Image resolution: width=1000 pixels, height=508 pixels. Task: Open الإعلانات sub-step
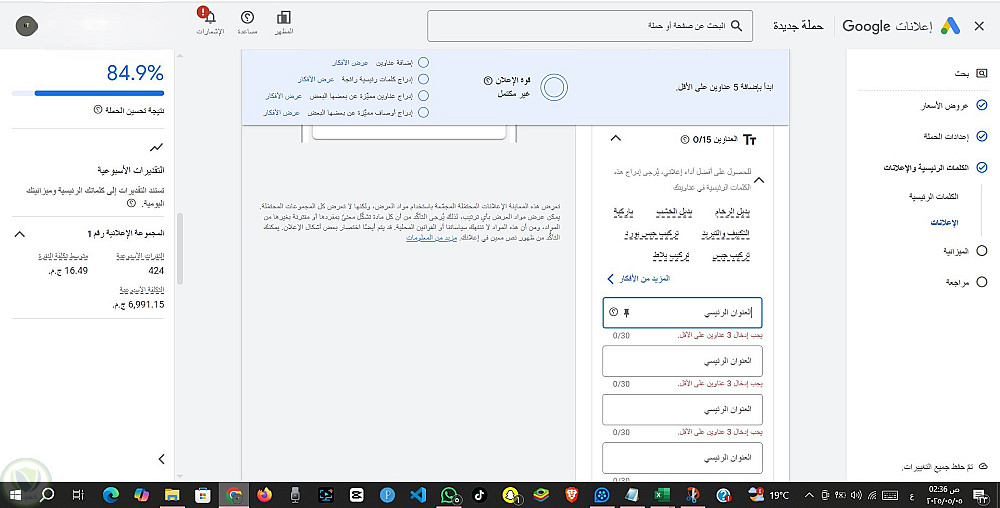tap(945, 222)
